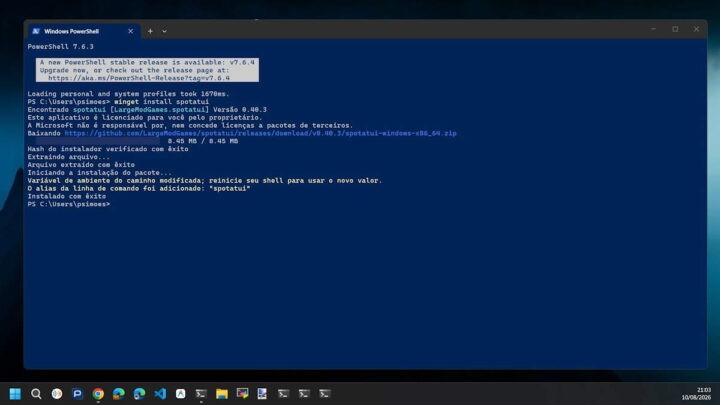
Task: Open File Explorer folder icon
Action: coord(222,394)
